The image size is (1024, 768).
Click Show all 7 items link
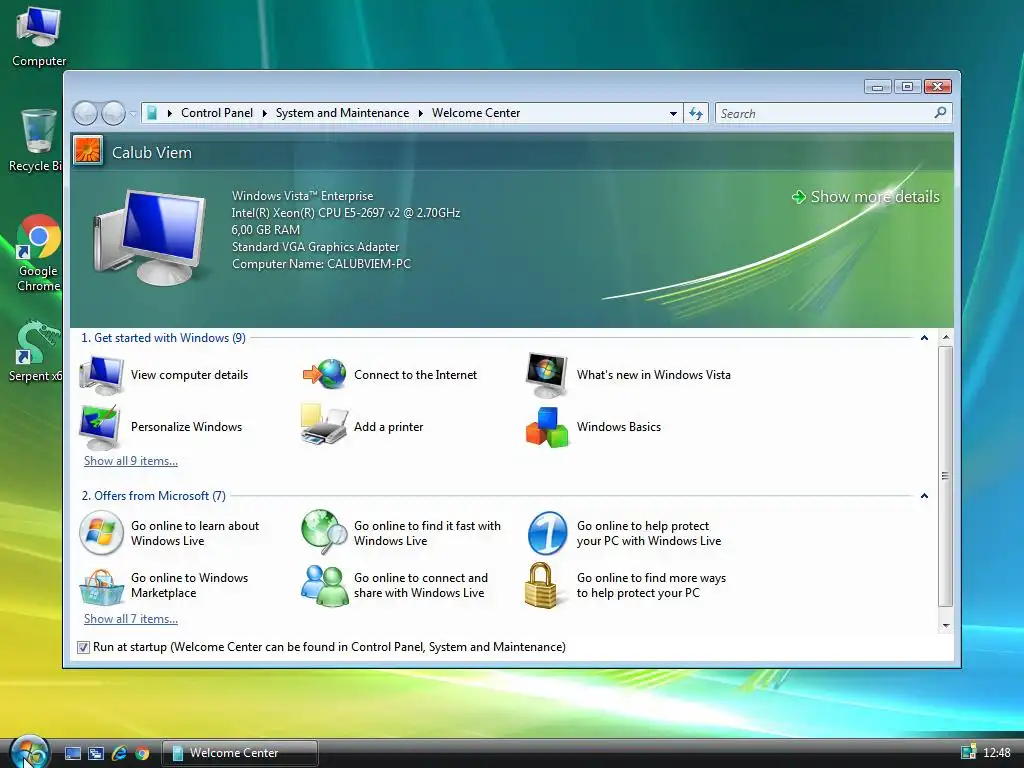131,619
